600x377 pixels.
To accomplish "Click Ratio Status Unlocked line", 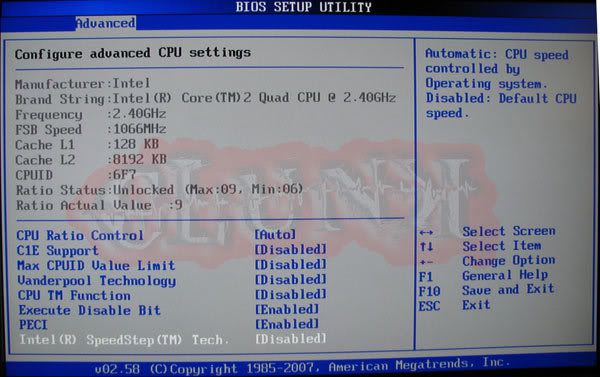I will tap(160, 190).
